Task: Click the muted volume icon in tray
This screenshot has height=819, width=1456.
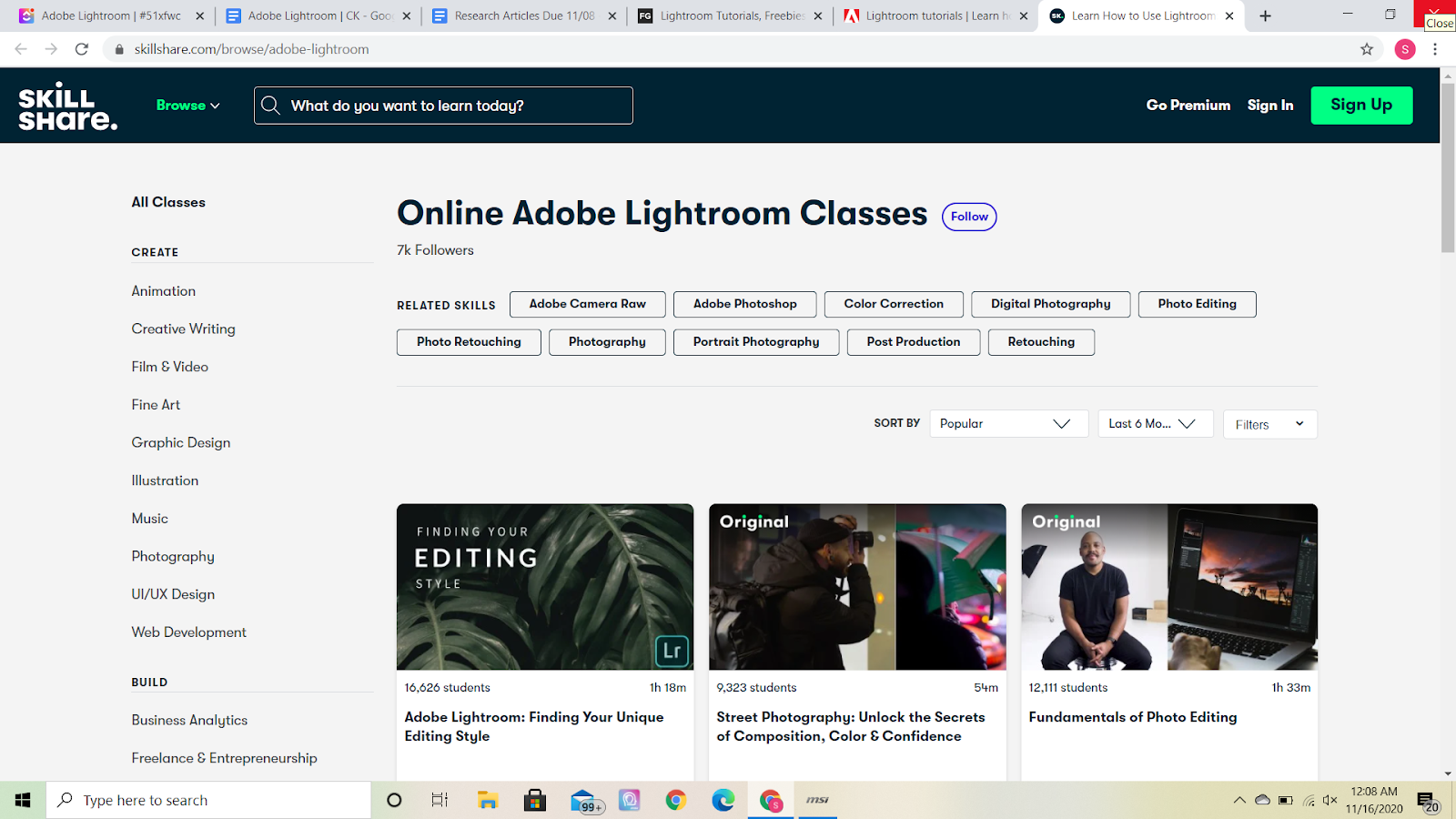Action: (1330, 801)
